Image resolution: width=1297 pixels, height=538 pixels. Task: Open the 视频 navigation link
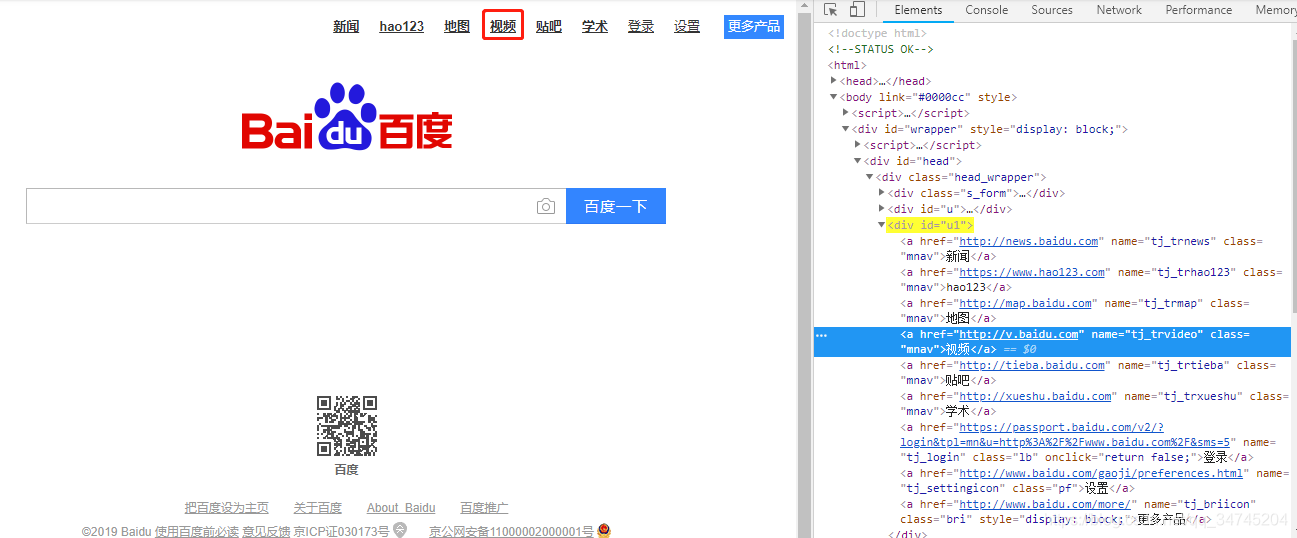tap(503, 26)
